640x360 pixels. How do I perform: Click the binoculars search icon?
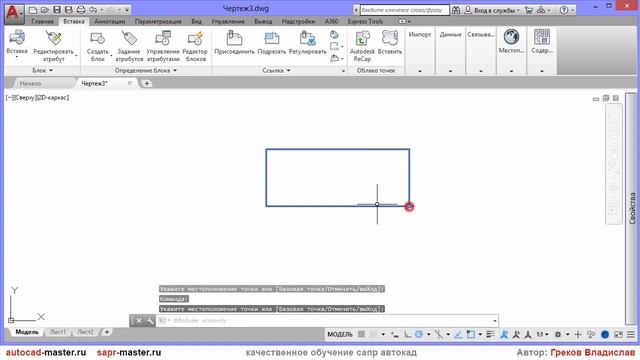click(456, 10)
